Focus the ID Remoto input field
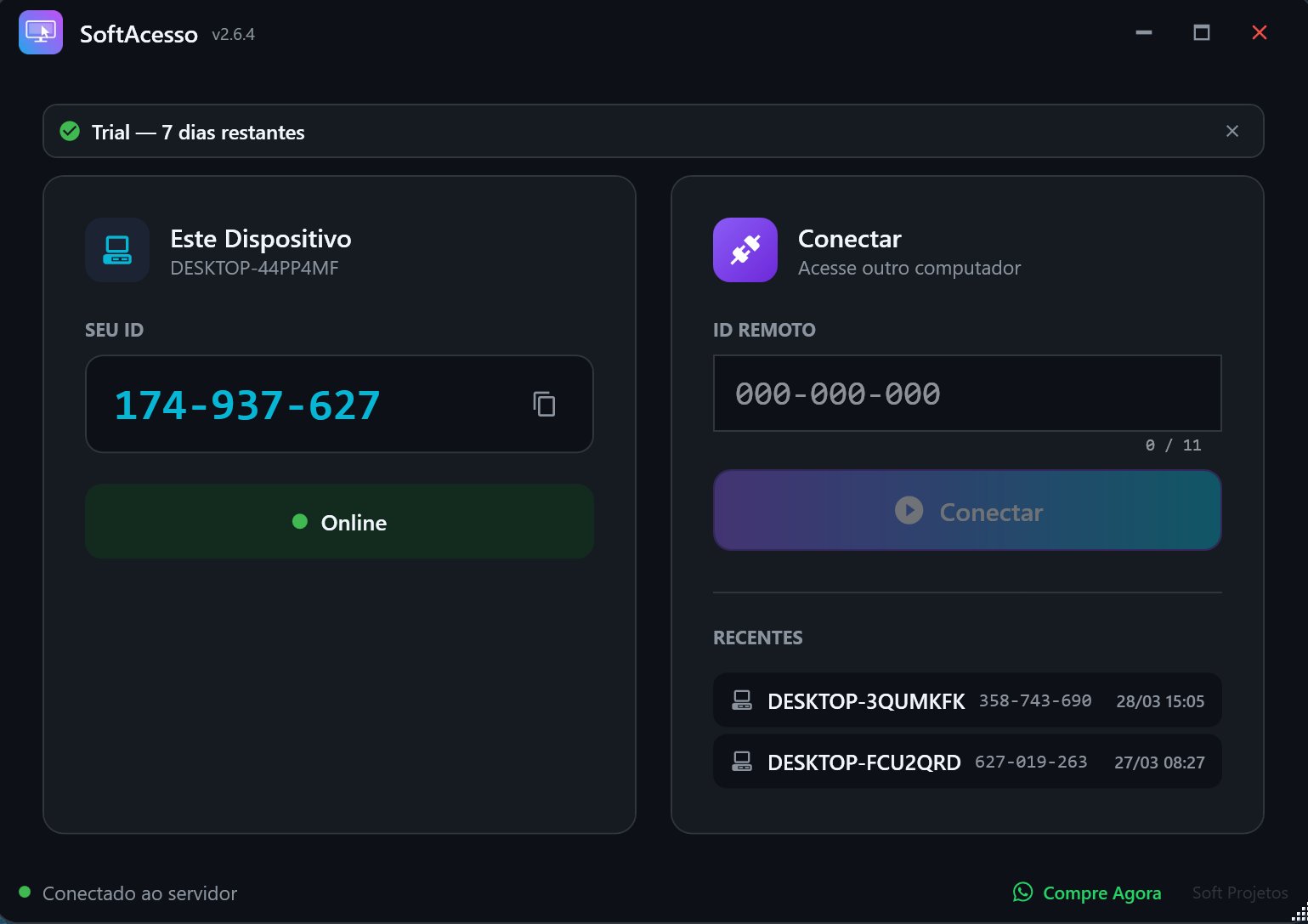 (x=966, y=394)
